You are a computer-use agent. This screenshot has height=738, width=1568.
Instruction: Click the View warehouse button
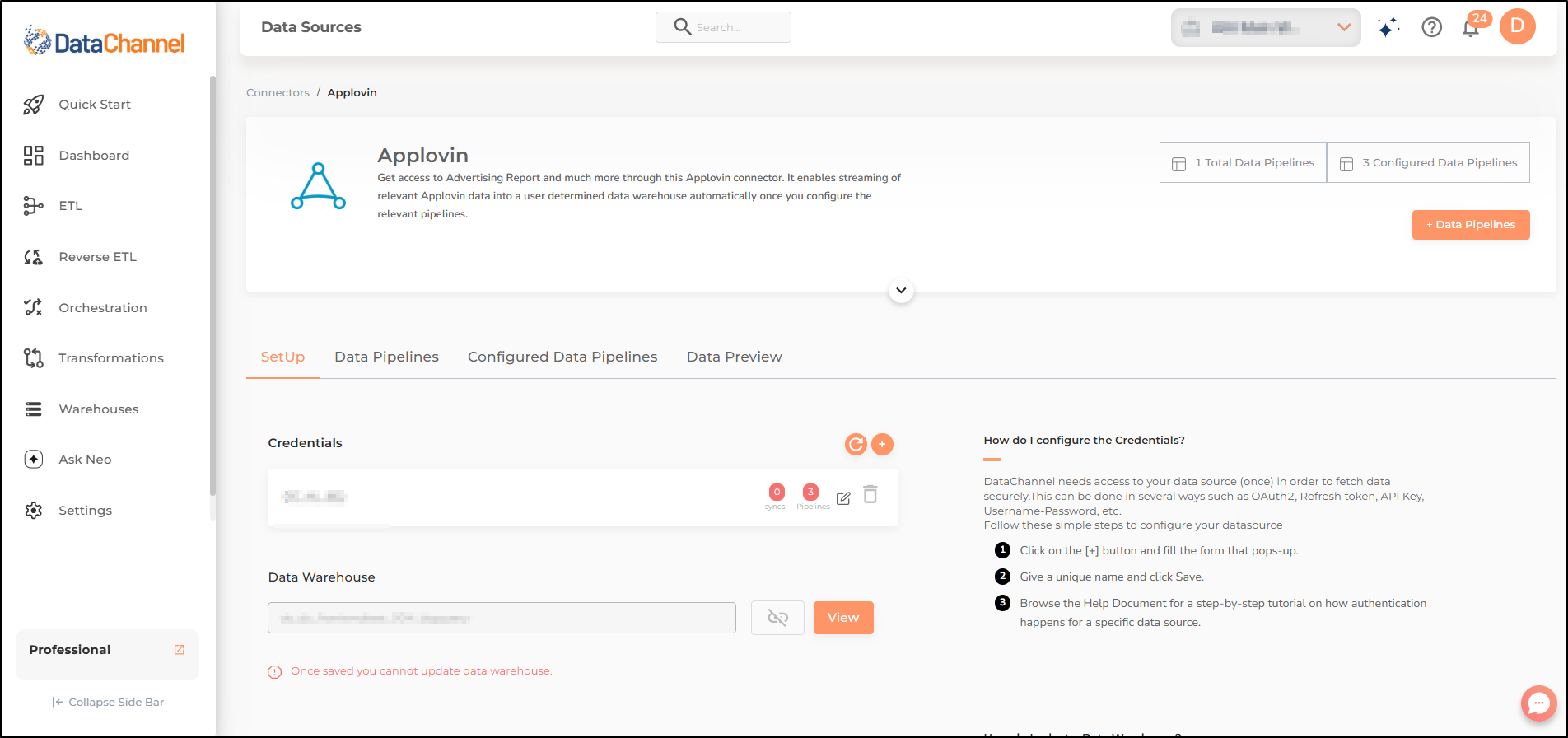click(843, 618)
